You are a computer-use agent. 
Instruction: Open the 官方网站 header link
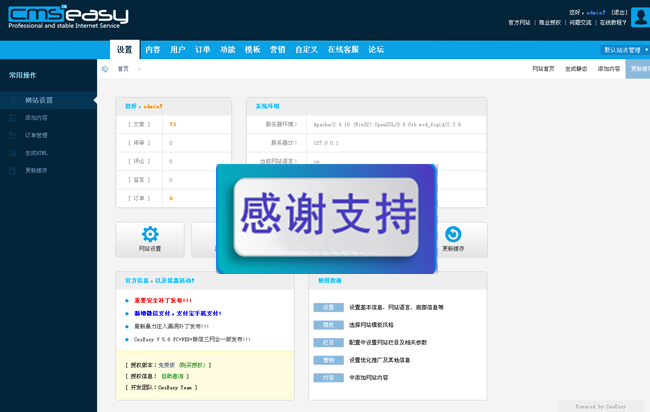click(519, 23)
